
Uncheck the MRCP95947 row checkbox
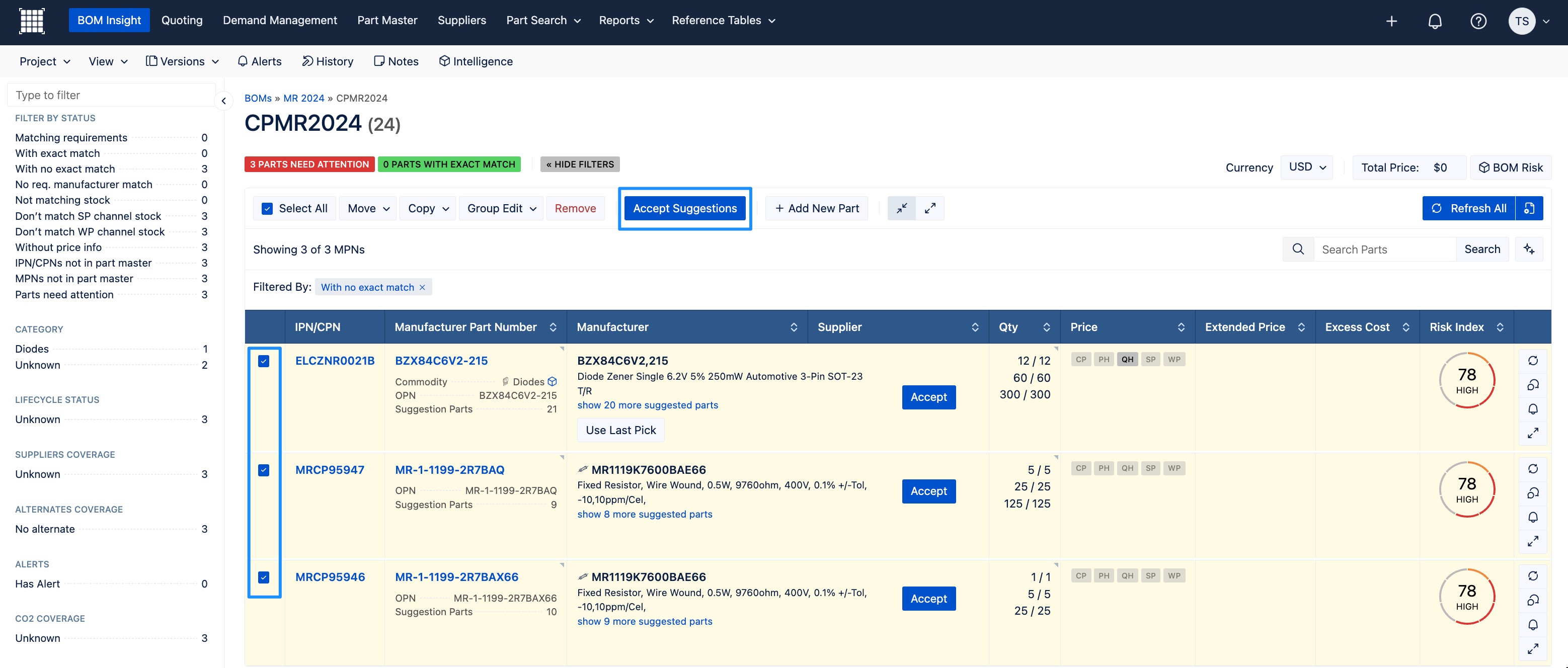coord(264,470)
